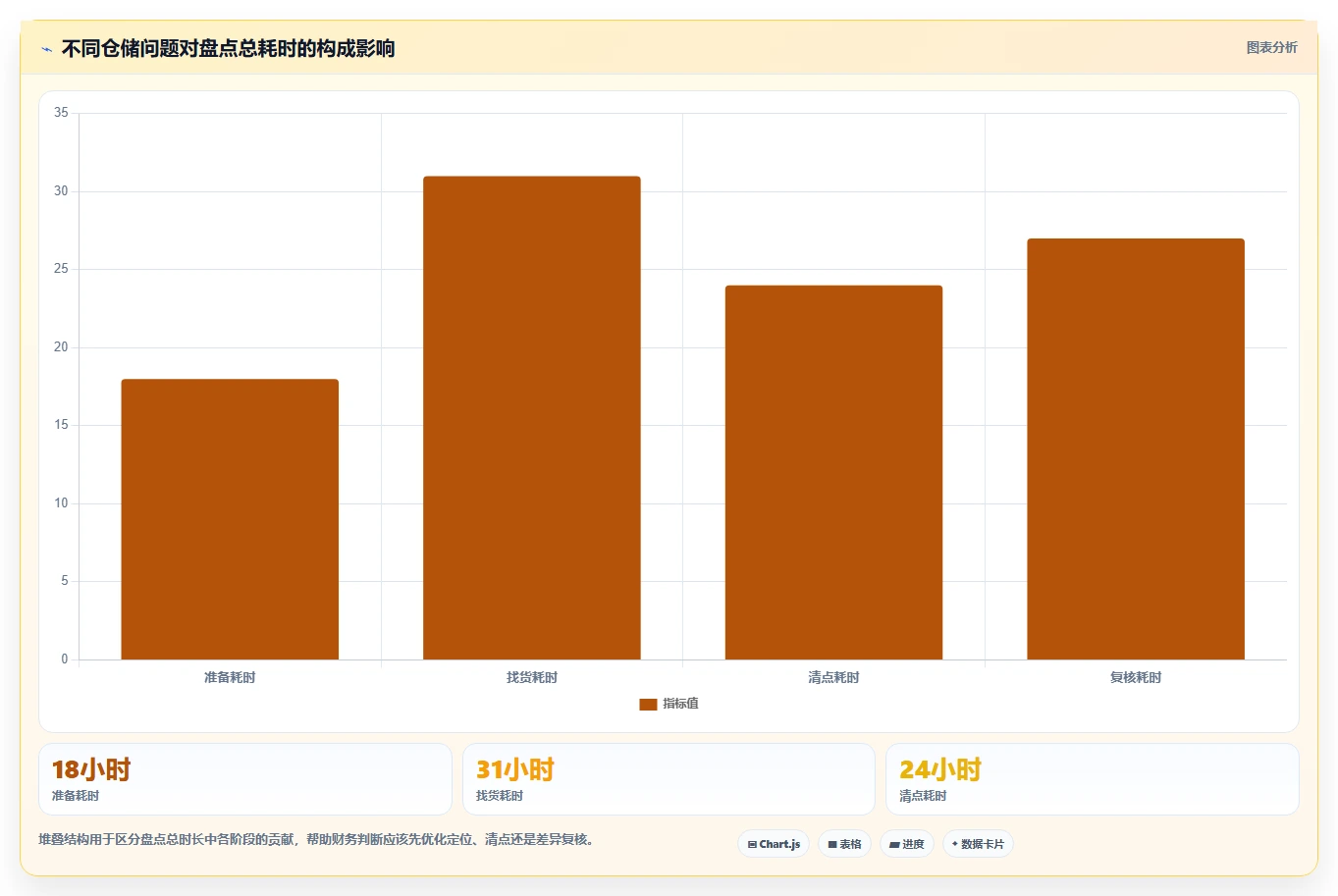
Task: Select the 复核耗时 bar in the chart
Action: point(1136,448)
